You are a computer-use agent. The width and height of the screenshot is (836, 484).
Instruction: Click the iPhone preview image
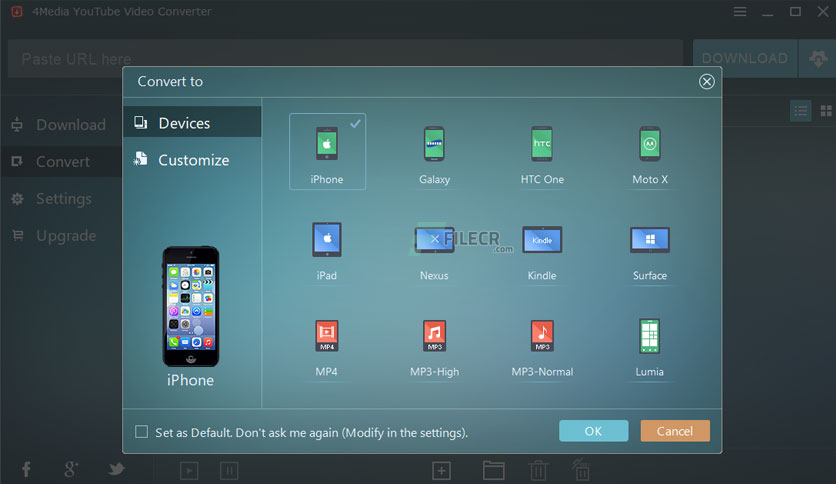coord(191,306)
